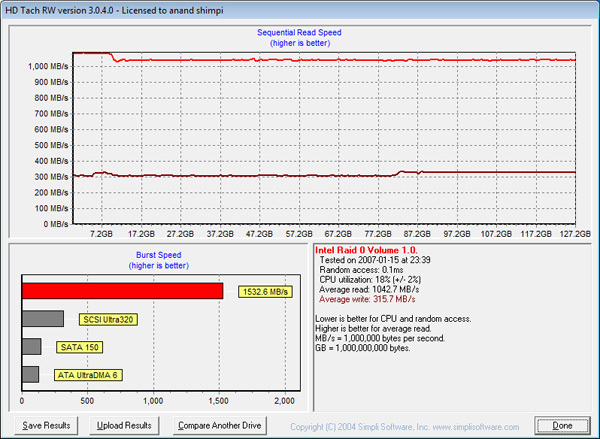Click the 800 MB/s axis label

tap(51, 98)
